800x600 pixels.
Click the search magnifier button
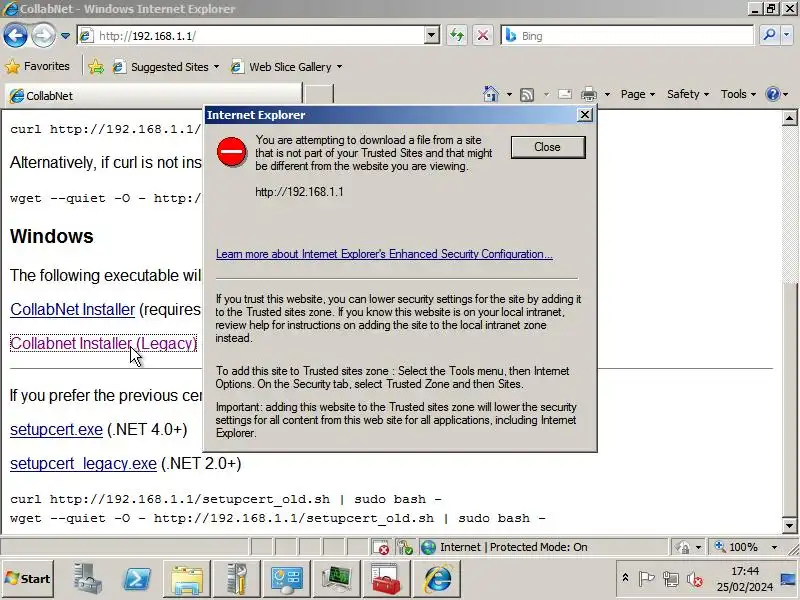(769, 35)
